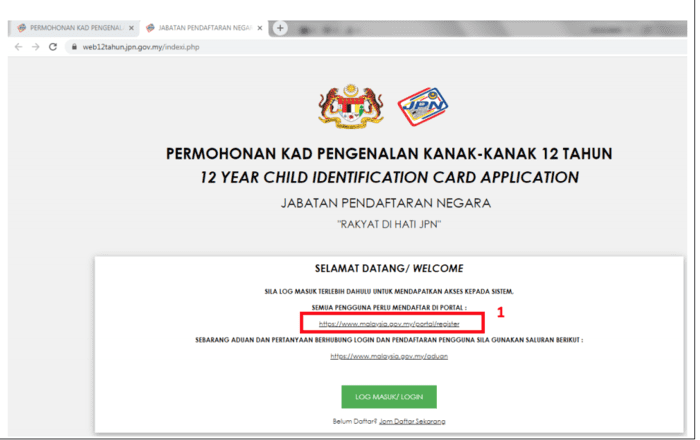The width and height of the screenshot is (700, 440).
Task: Click the Selamat Datang/Welcome heading
Action: [389, 269]
